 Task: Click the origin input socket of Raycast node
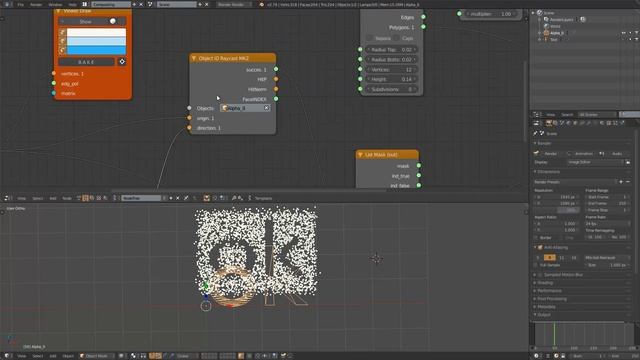[189, 118]
